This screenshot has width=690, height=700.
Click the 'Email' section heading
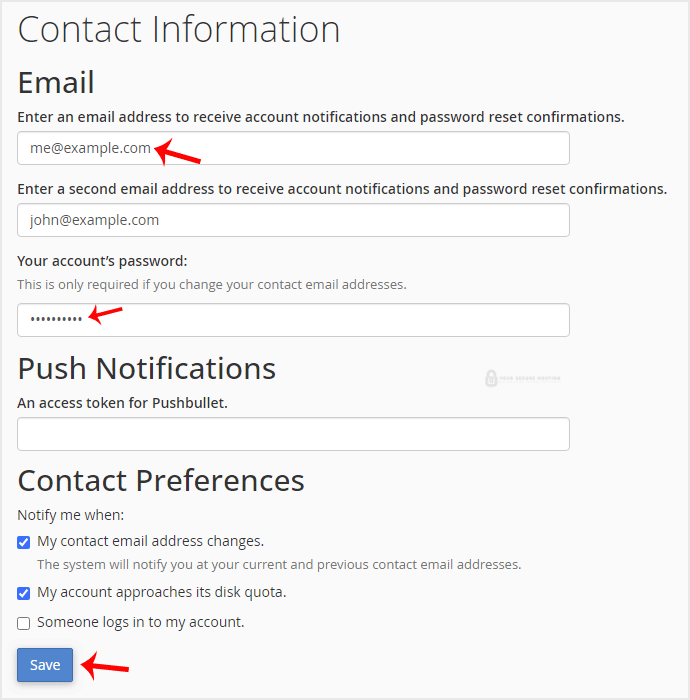point(56,82)
